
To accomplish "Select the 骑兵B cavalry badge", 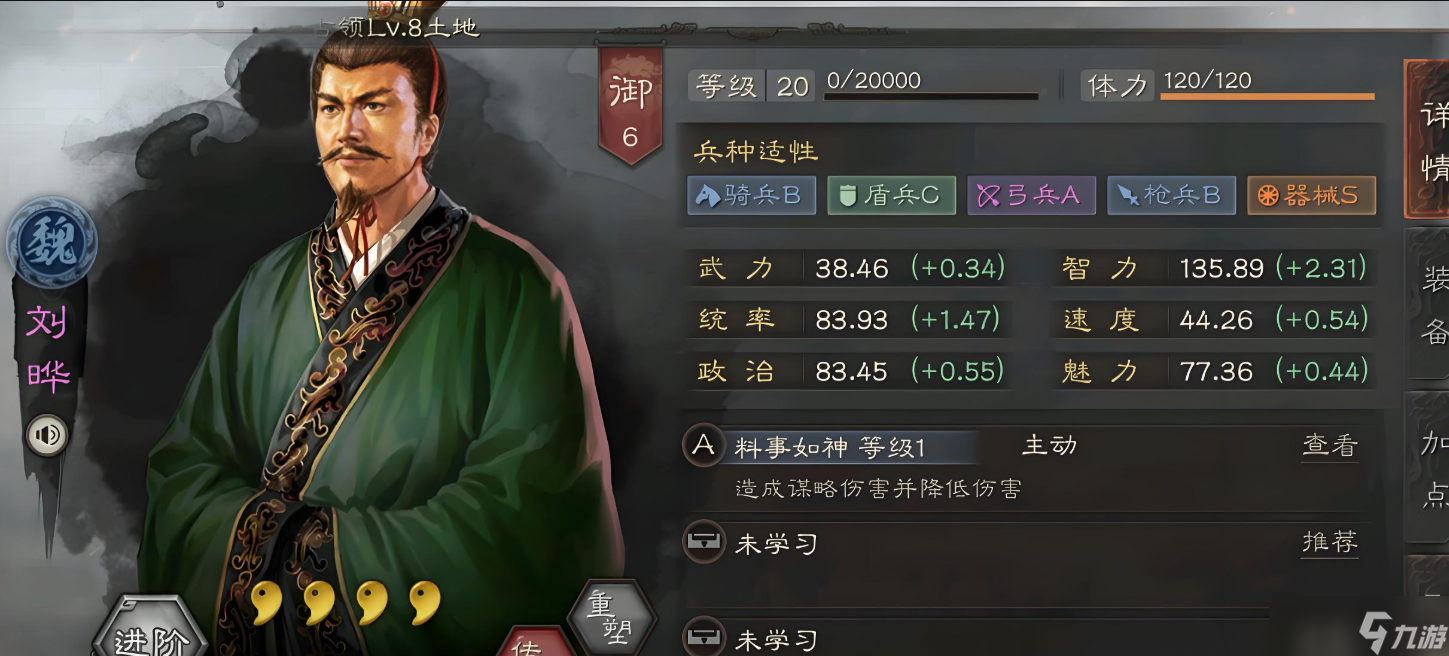I will 751,196.
